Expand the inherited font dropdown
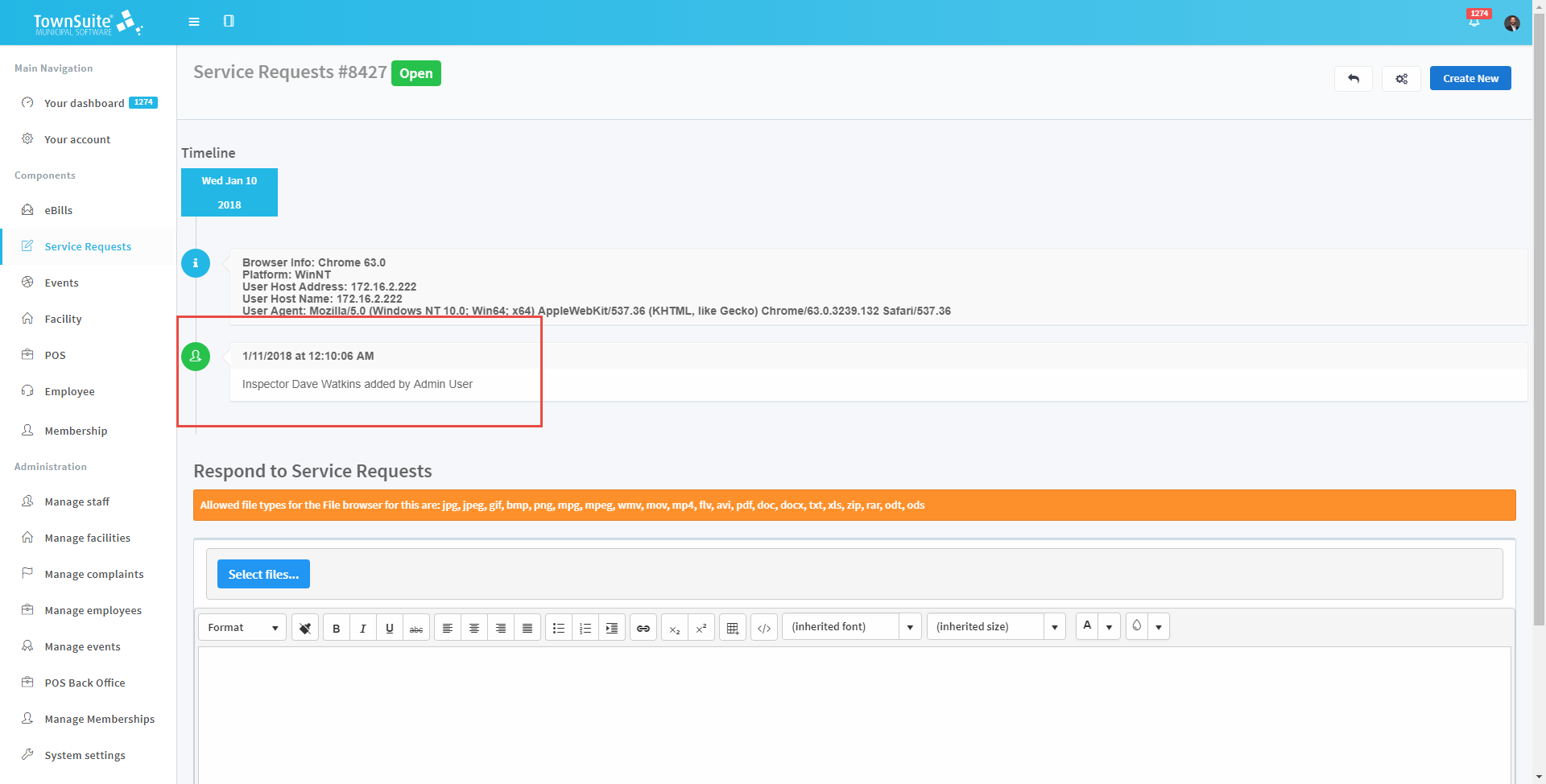 click(910, 627)
